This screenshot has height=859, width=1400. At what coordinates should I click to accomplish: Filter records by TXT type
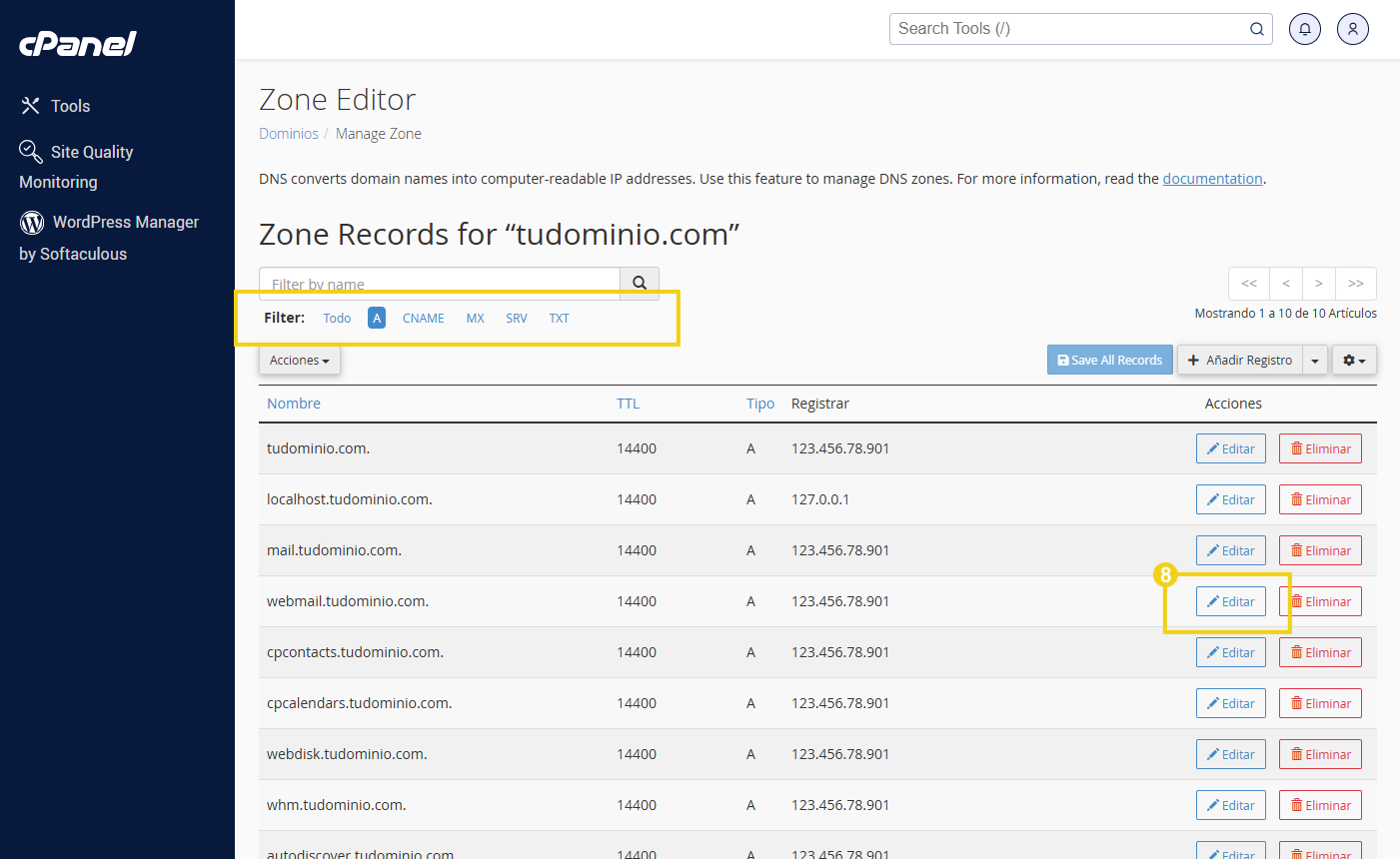(x=559, y=318)
